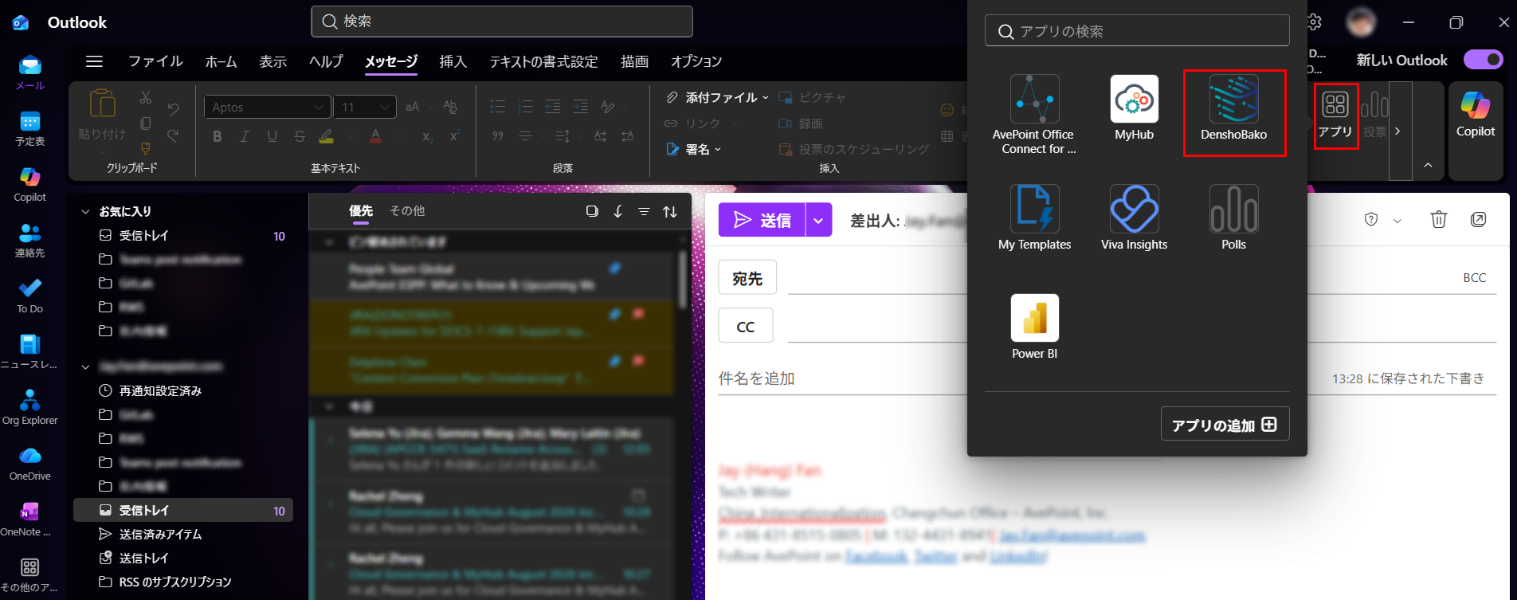Select the その他 inbox tab

(x=407, y=210)
